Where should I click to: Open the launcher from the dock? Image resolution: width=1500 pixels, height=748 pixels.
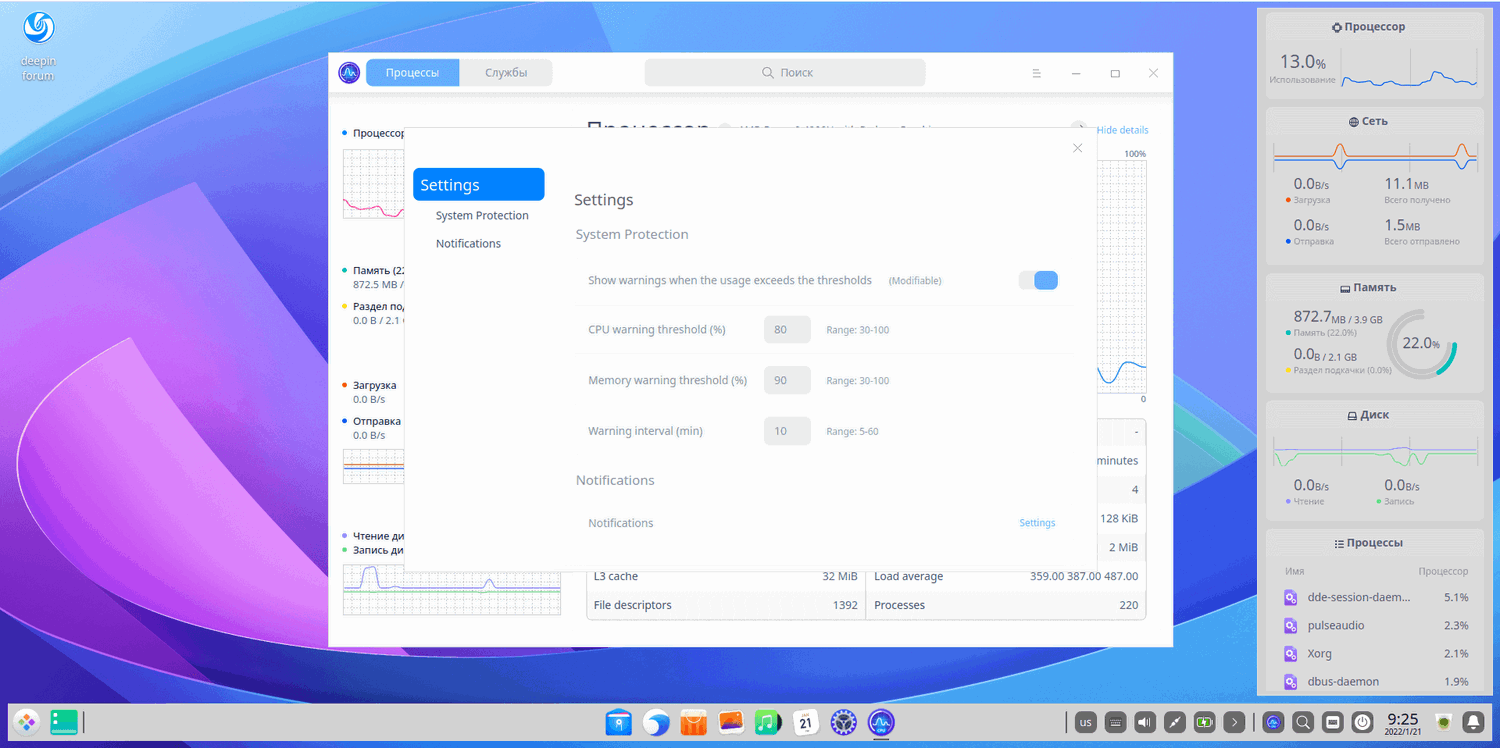(x=26, y=721)
